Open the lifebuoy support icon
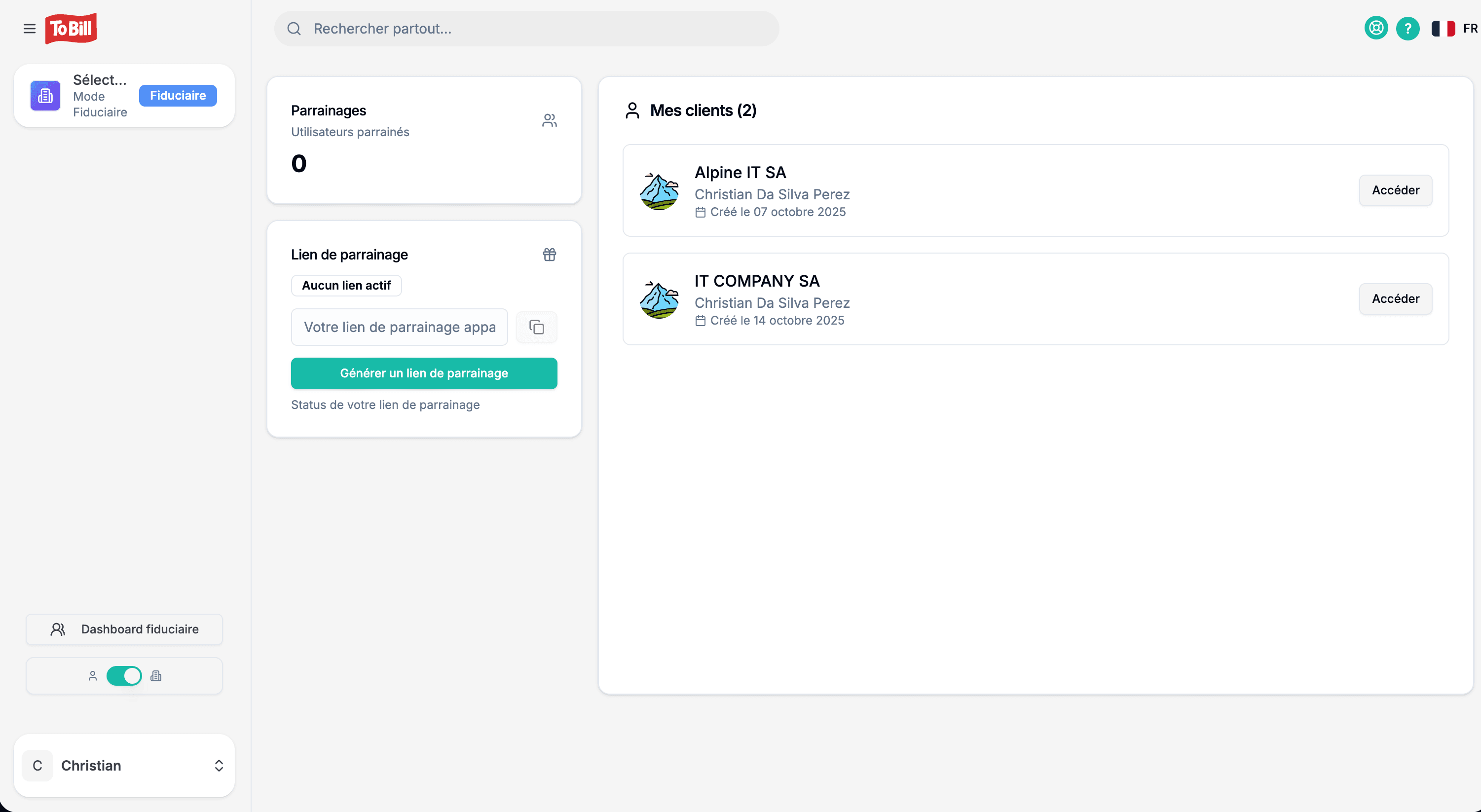Screen dimensions: 1481x812 tap(1376, 28)
